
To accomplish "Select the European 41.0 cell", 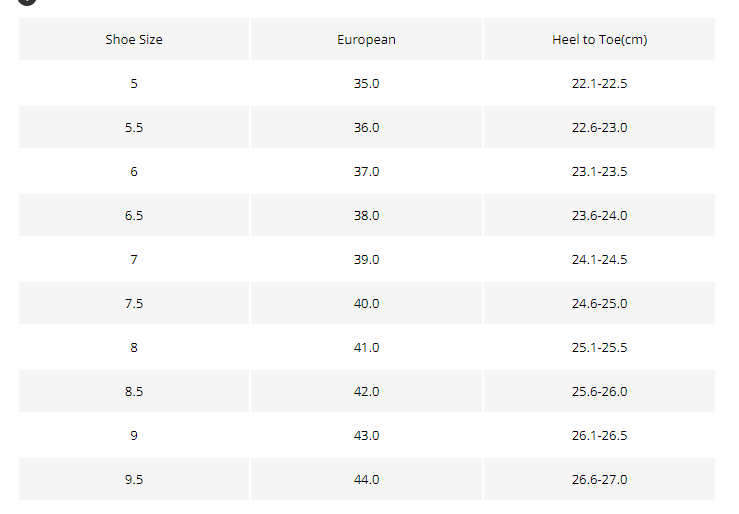I will click(366, 347).
